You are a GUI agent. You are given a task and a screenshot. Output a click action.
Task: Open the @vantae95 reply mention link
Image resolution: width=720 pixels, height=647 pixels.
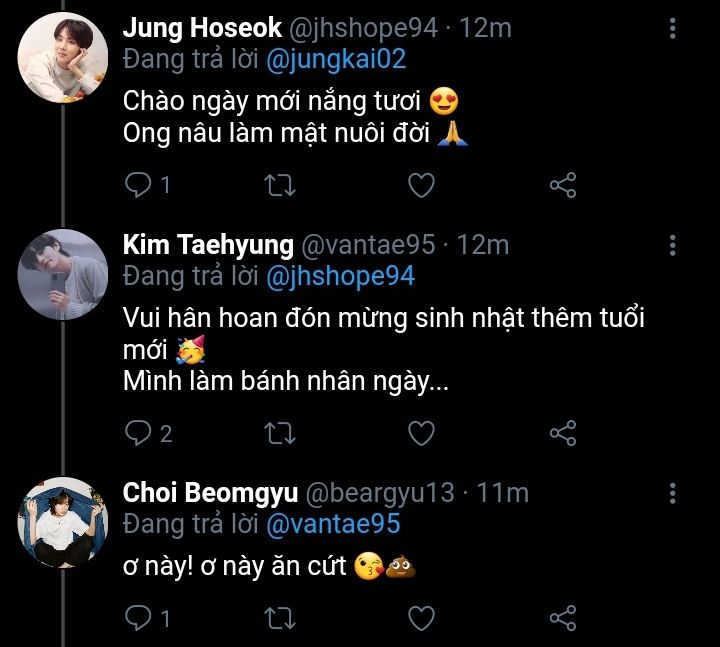[x=332, y=523]
